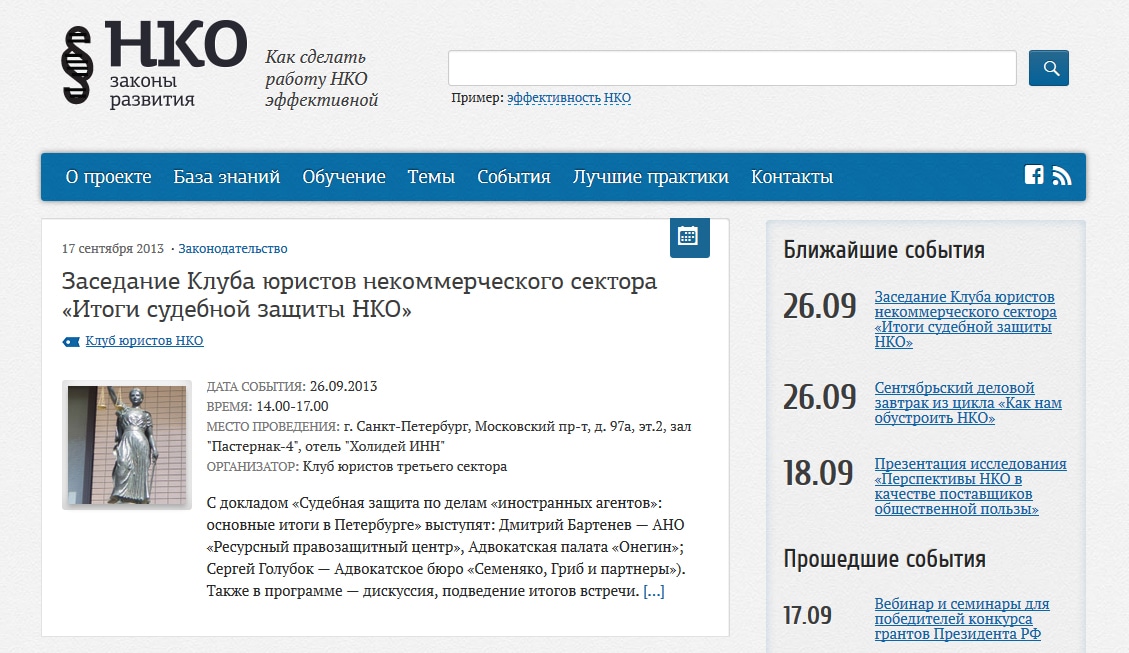Open the Презентация исследования event link
This screenshot has width=1129, height=653.
tap(969, 486)
